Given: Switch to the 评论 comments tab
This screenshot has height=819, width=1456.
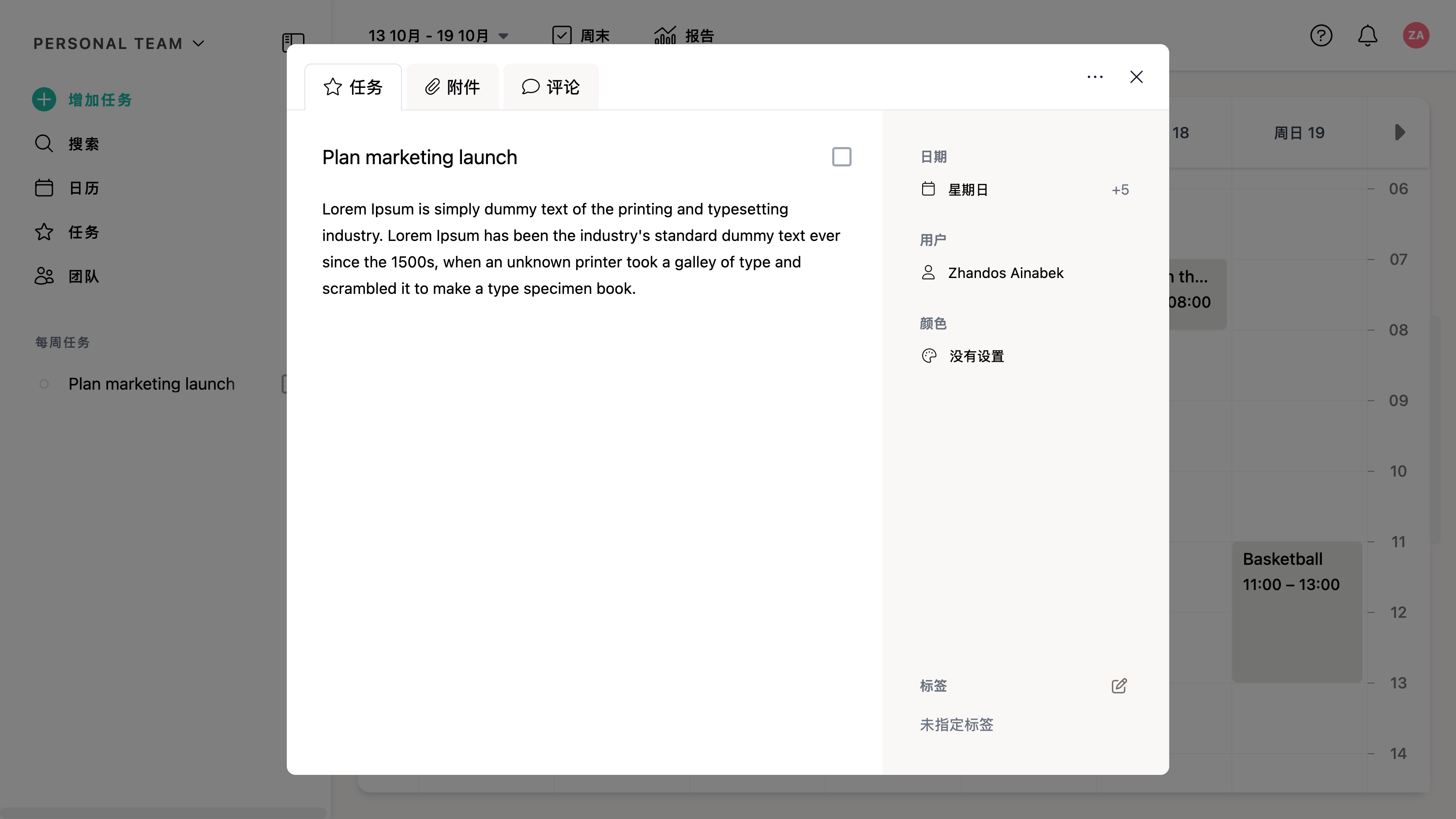Looking at the screenshot, I should (x=551, y=87).
